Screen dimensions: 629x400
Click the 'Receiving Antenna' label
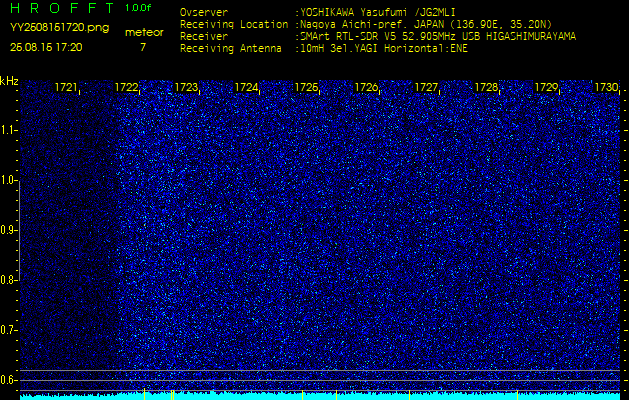(231, 49)
